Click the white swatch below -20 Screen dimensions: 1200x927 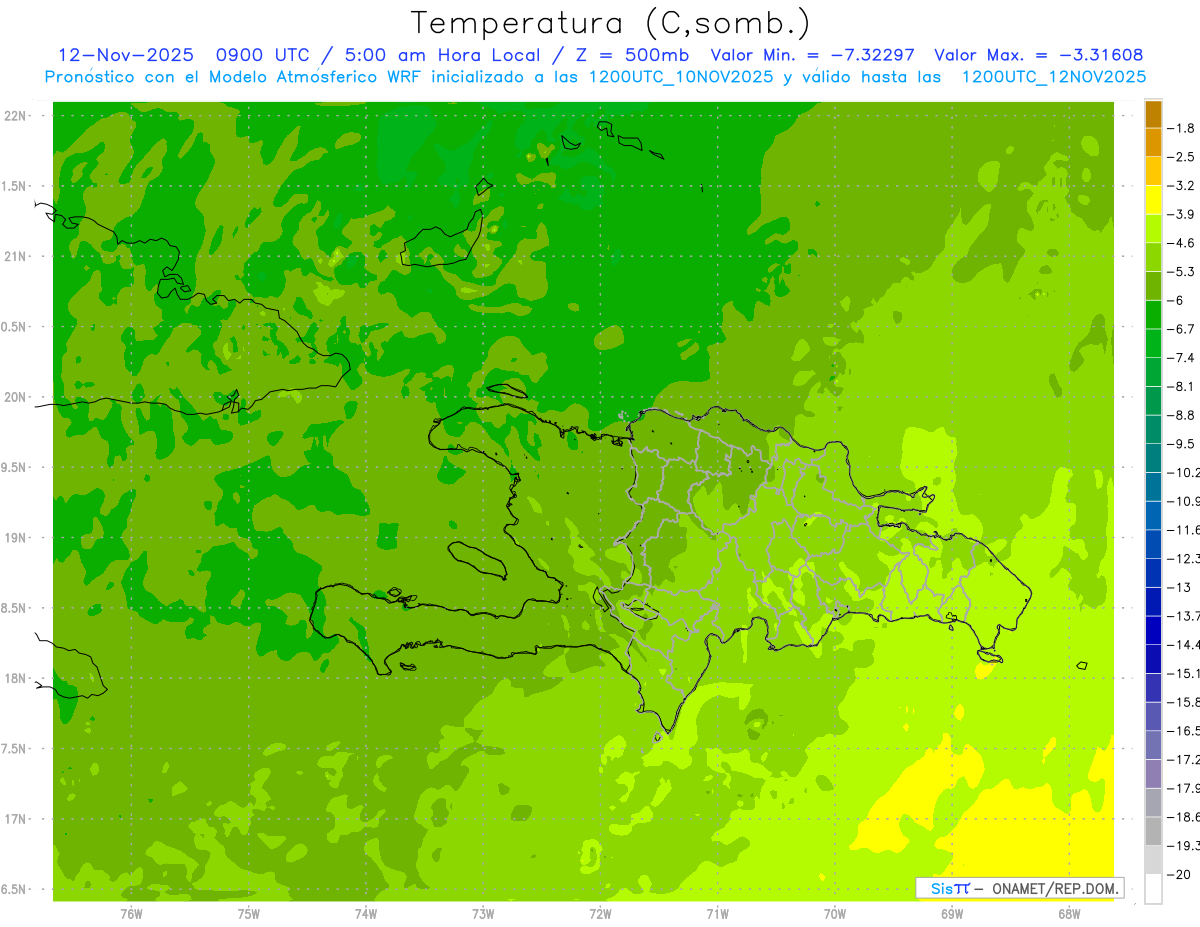click(x=1153, y=889)
